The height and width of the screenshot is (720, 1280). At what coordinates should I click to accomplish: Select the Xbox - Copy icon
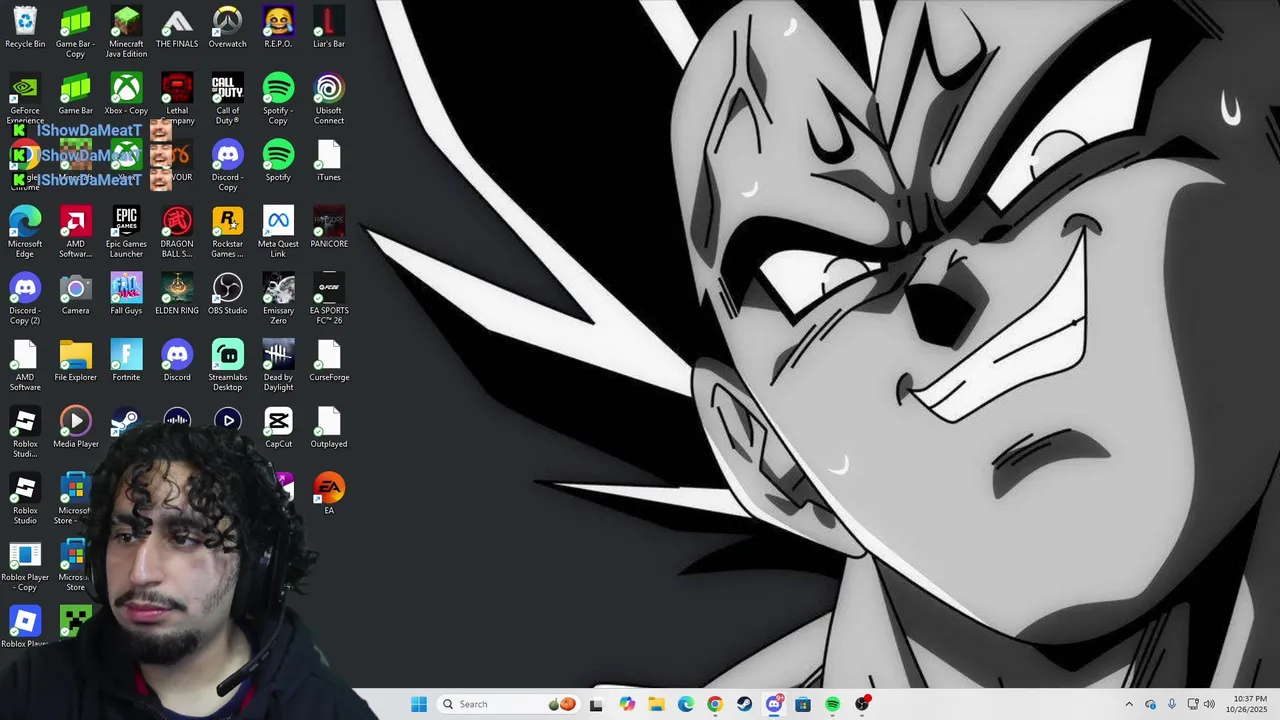(126, 95)
